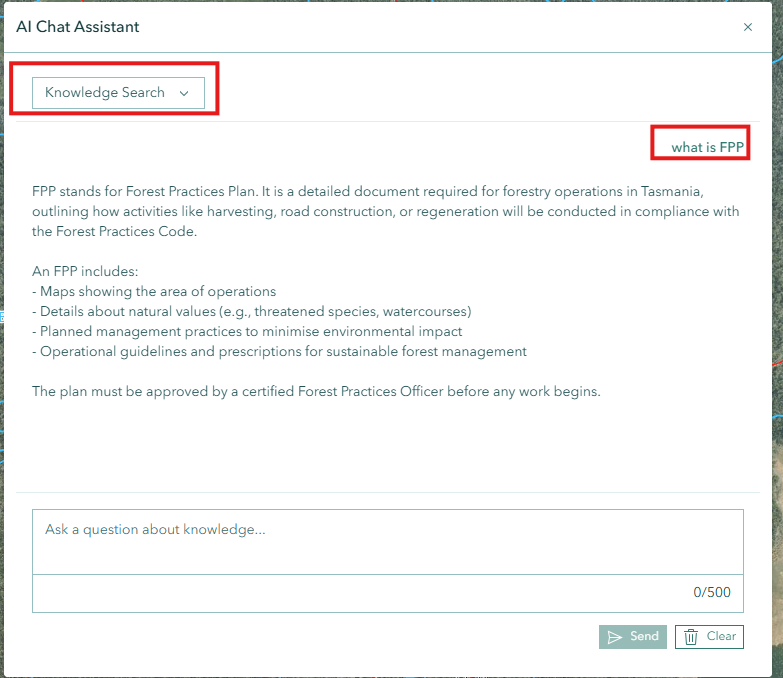Select the 'what is FPP' user message
The width and height of the screenshot is (783, 678).
tap(707, 147)
